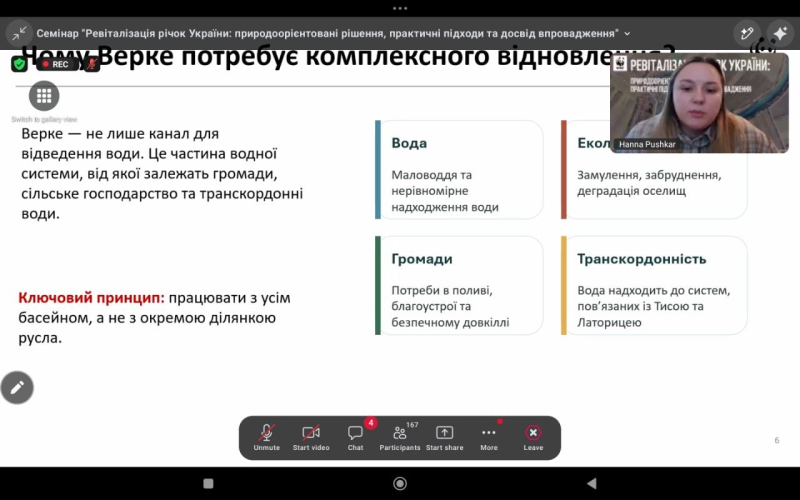This screenshot has height=500, width=800.
Task: Open the Participants list
Action: [399, 438]
